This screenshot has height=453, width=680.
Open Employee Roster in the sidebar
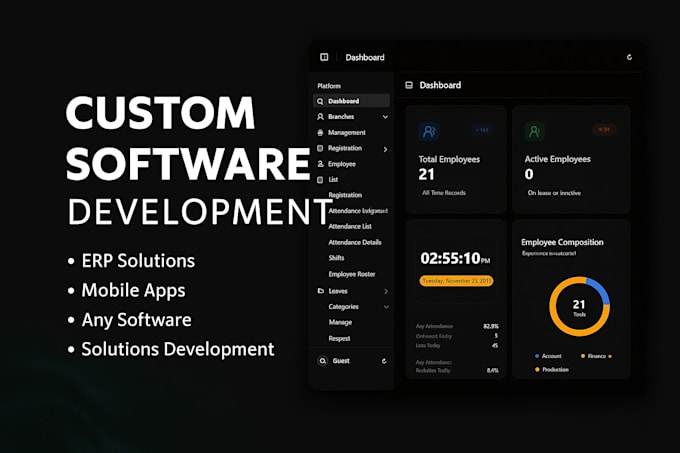tap(352, 274)
